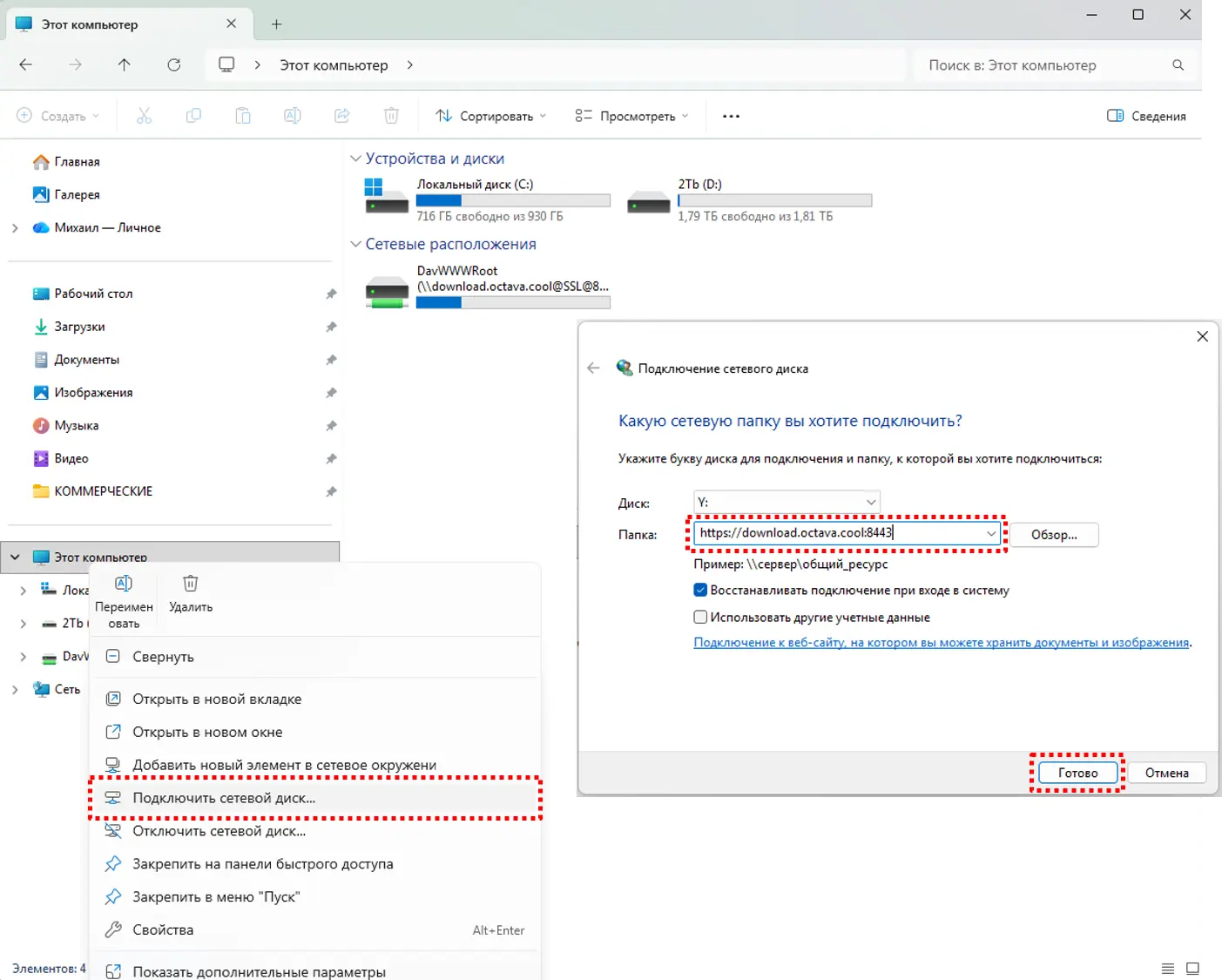
Task: Click the back arrow in network drive dialog
Action: point(594,368)
